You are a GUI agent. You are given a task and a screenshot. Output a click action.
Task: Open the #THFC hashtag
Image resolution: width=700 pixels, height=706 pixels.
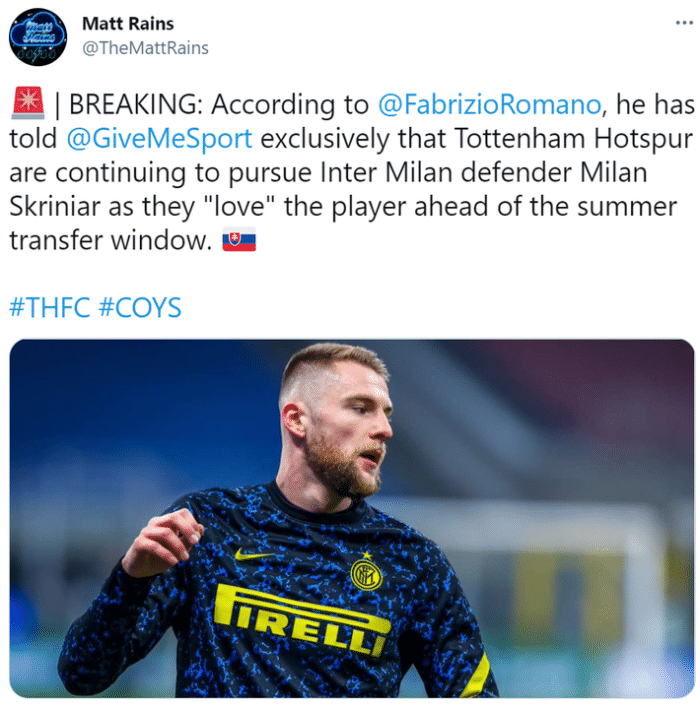click(x=50, y=308)
